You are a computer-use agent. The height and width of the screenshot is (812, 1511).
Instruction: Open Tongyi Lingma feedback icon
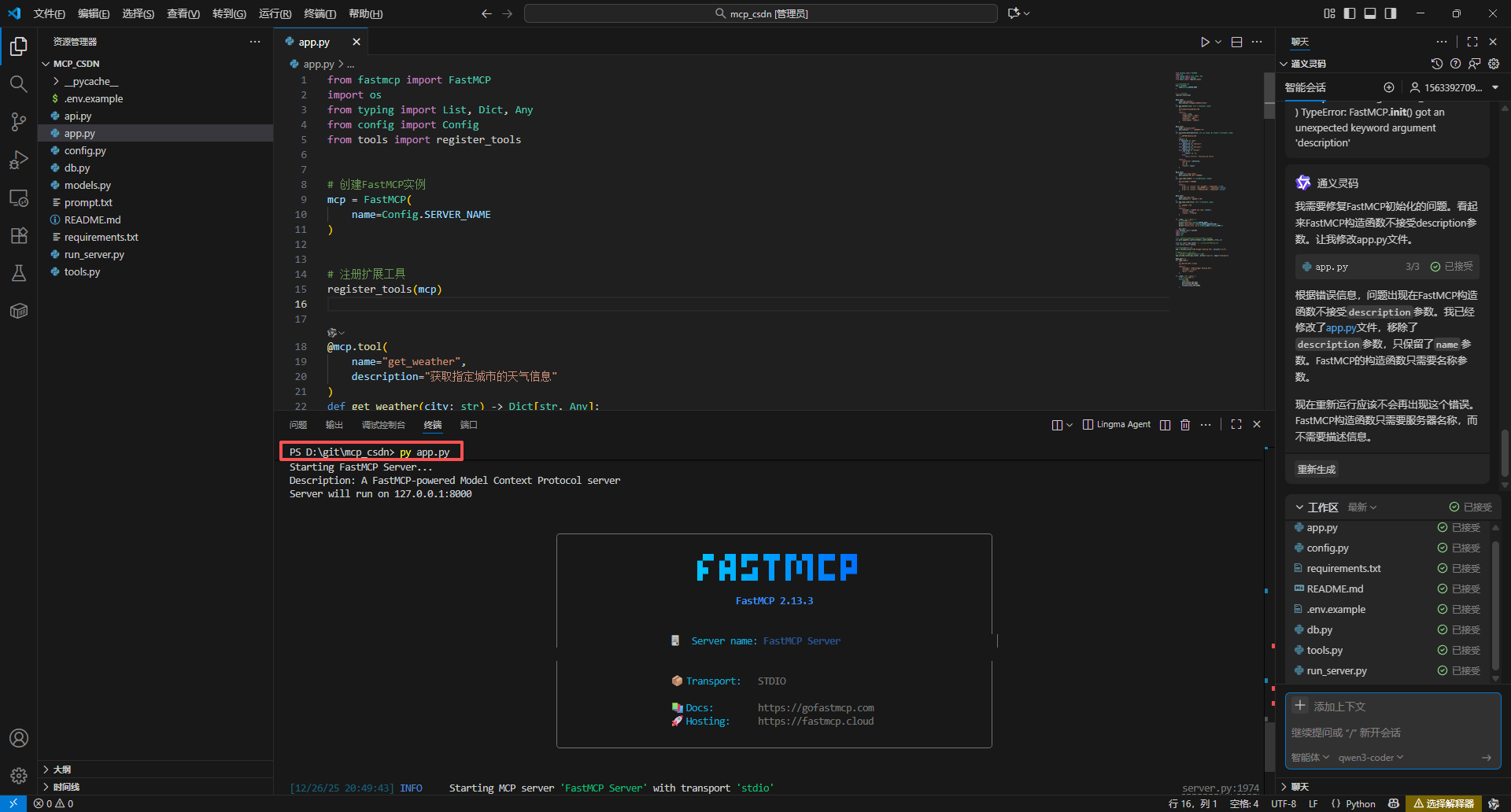[1474, 64]
